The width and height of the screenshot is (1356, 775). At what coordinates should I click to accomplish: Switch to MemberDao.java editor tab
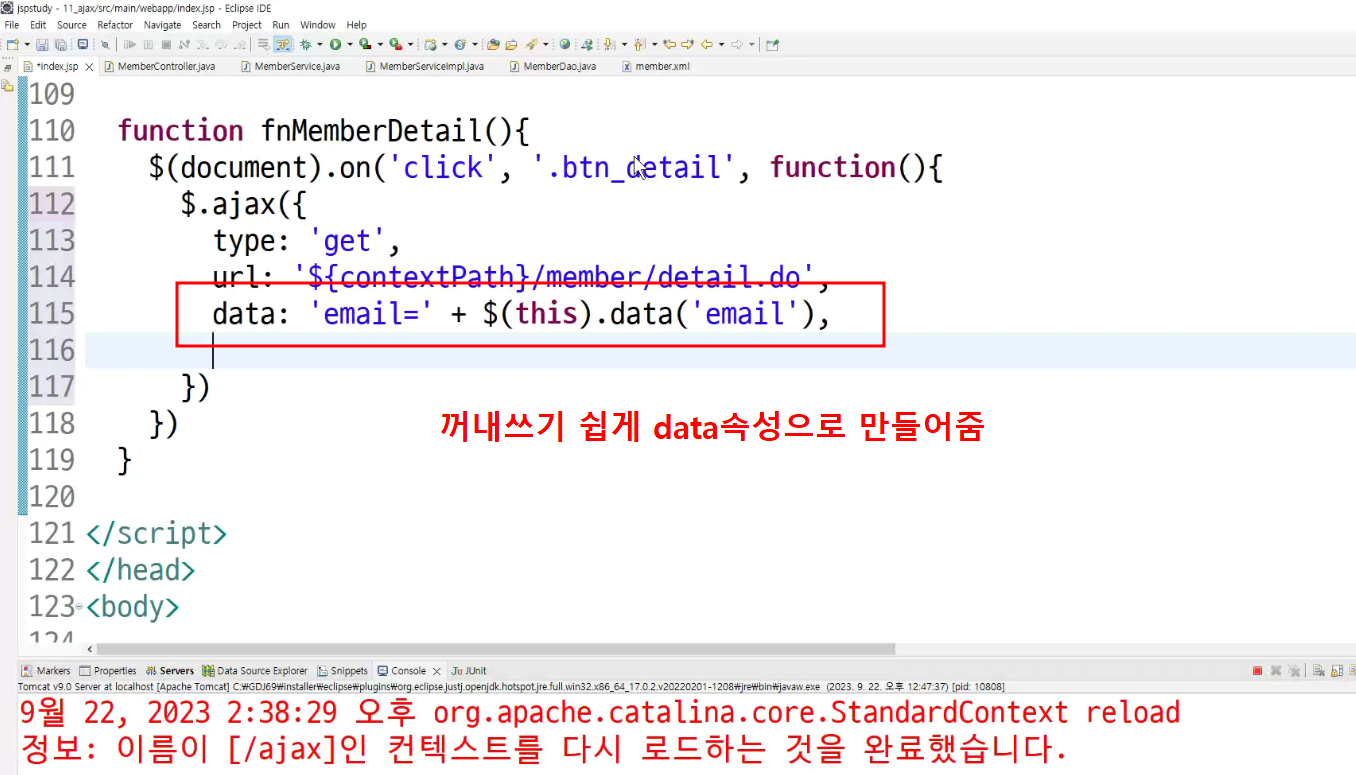coord(553,67)
